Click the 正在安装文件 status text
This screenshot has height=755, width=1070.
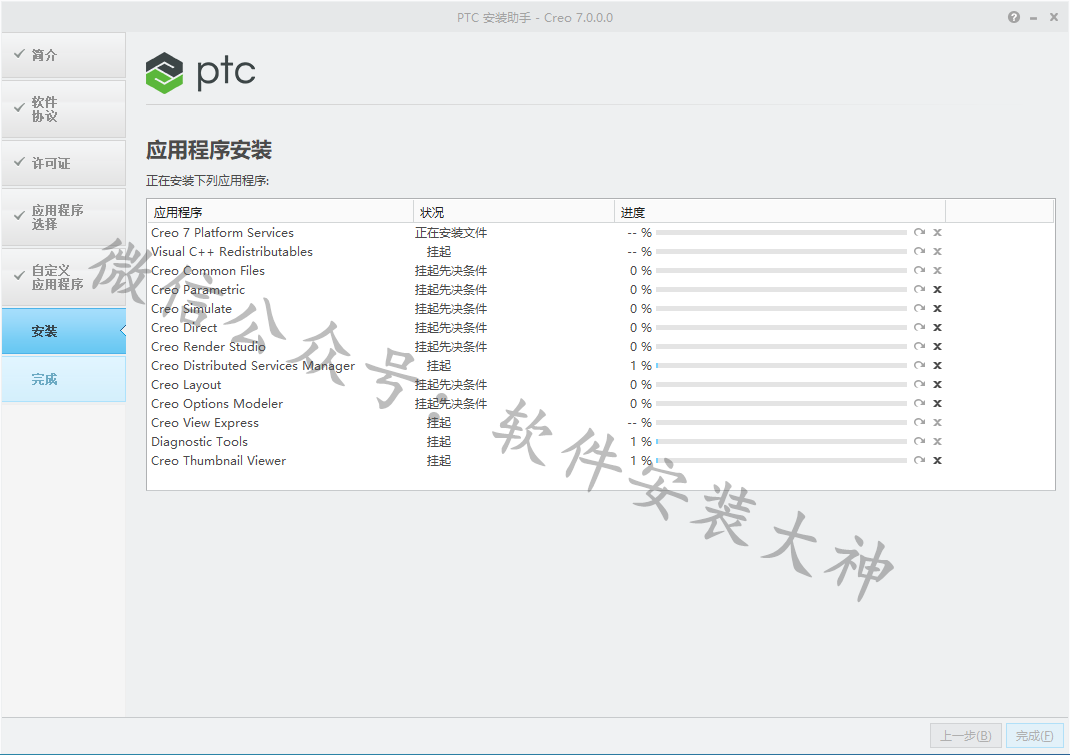[x=451, y=233]
